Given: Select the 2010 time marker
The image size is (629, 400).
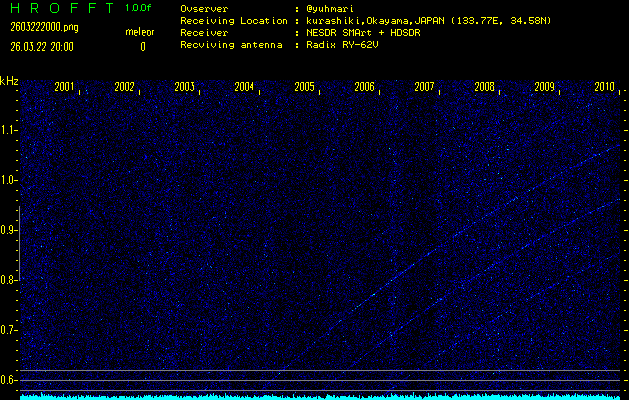Looking at the screenshot, I should click(x=604, y=87).
